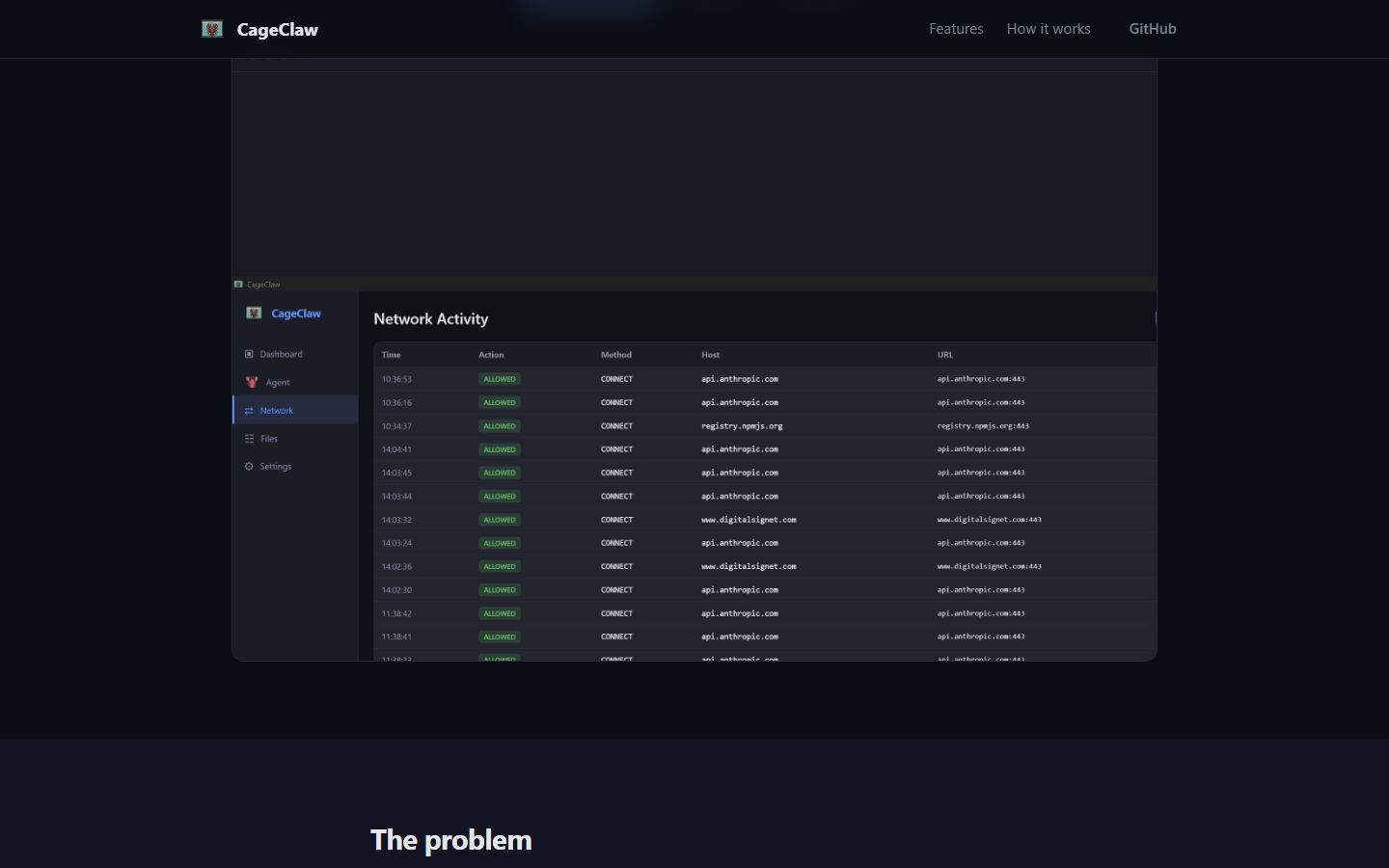Click the registry.npmjs.org host cell

tap(742, 426)
